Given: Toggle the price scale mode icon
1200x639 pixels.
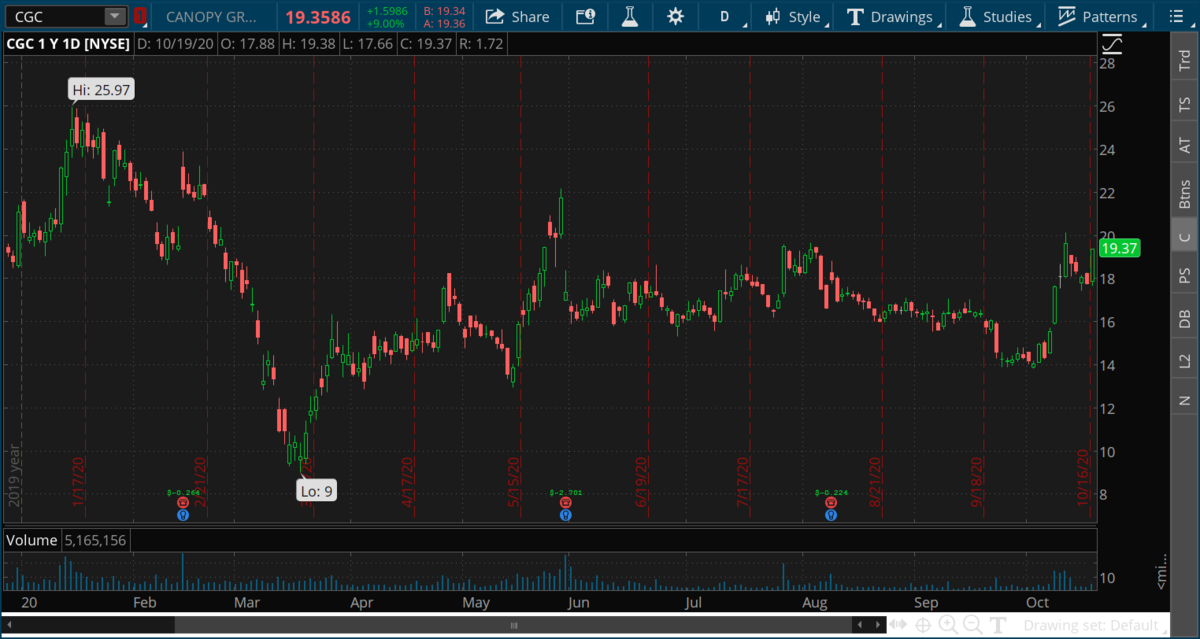Looking at the screenshot, I should coord(1111,45).
